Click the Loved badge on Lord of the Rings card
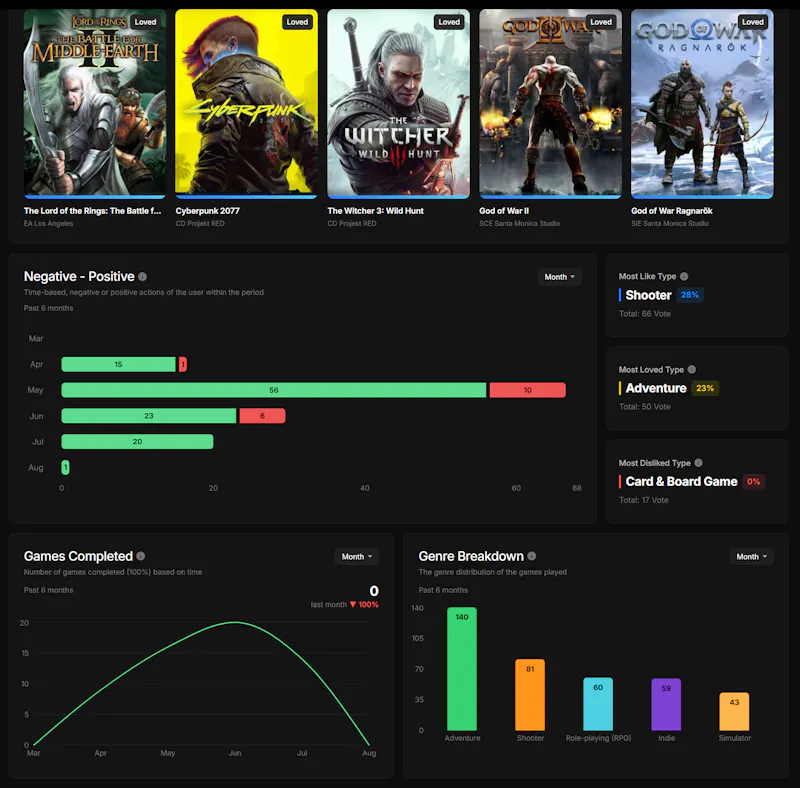Image resolution: width=800 pixels, height=788 pixels. (x=145, y=22)
